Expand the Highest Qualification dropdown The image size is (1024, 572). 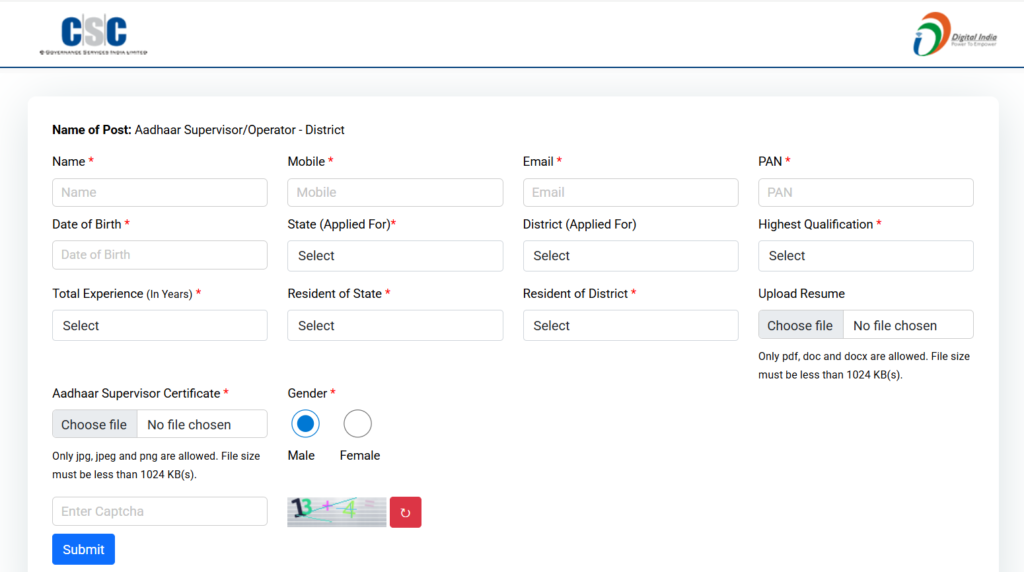click(x=865, y=256)
